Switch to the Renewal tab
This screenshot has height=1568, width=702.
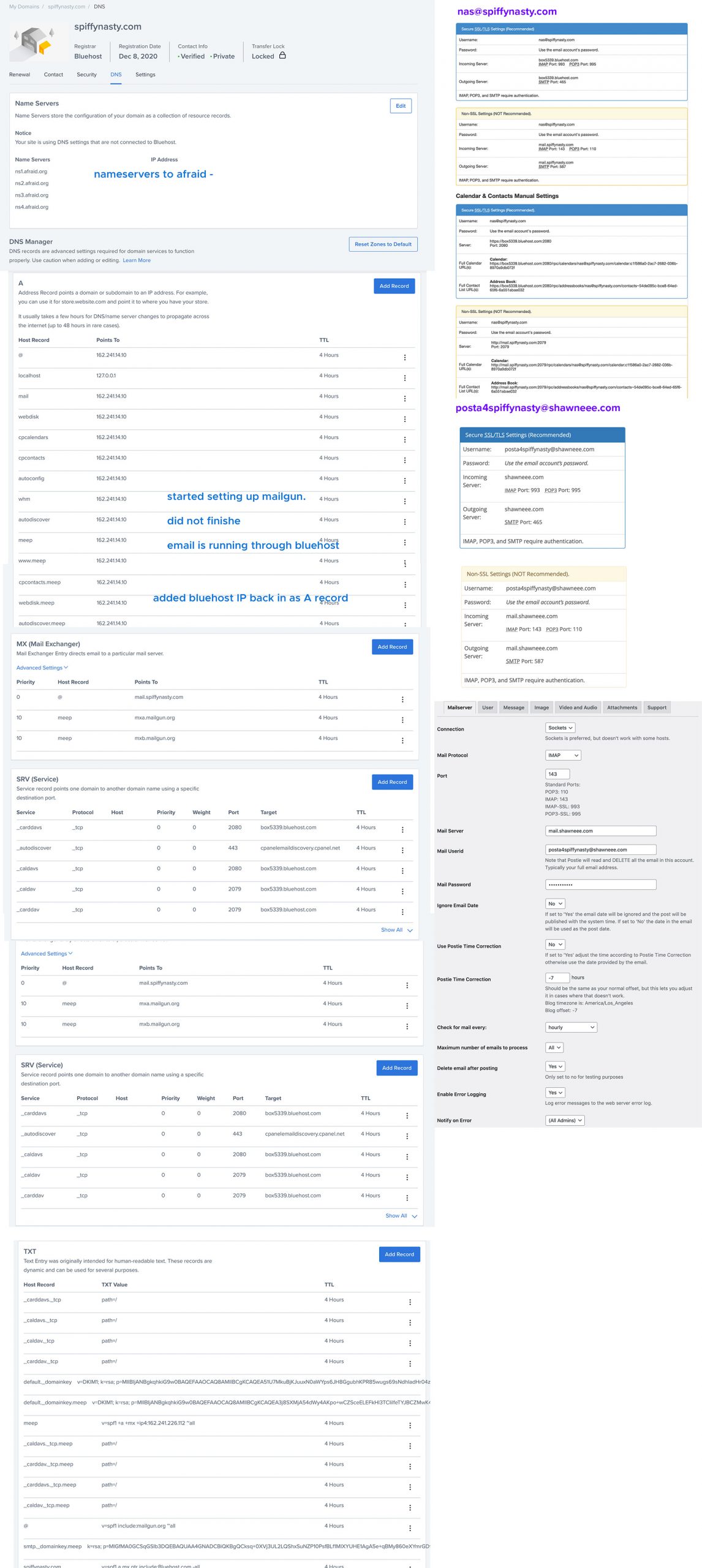20,75
